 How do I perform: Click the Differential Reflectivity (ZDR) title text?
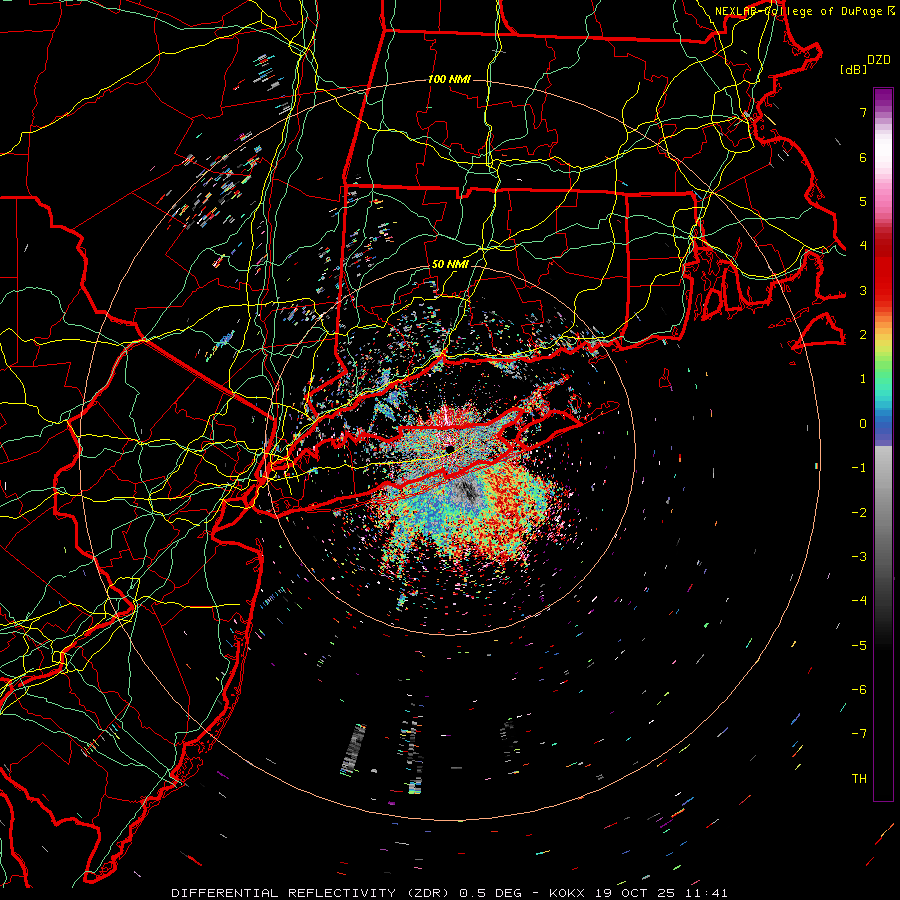312,893
